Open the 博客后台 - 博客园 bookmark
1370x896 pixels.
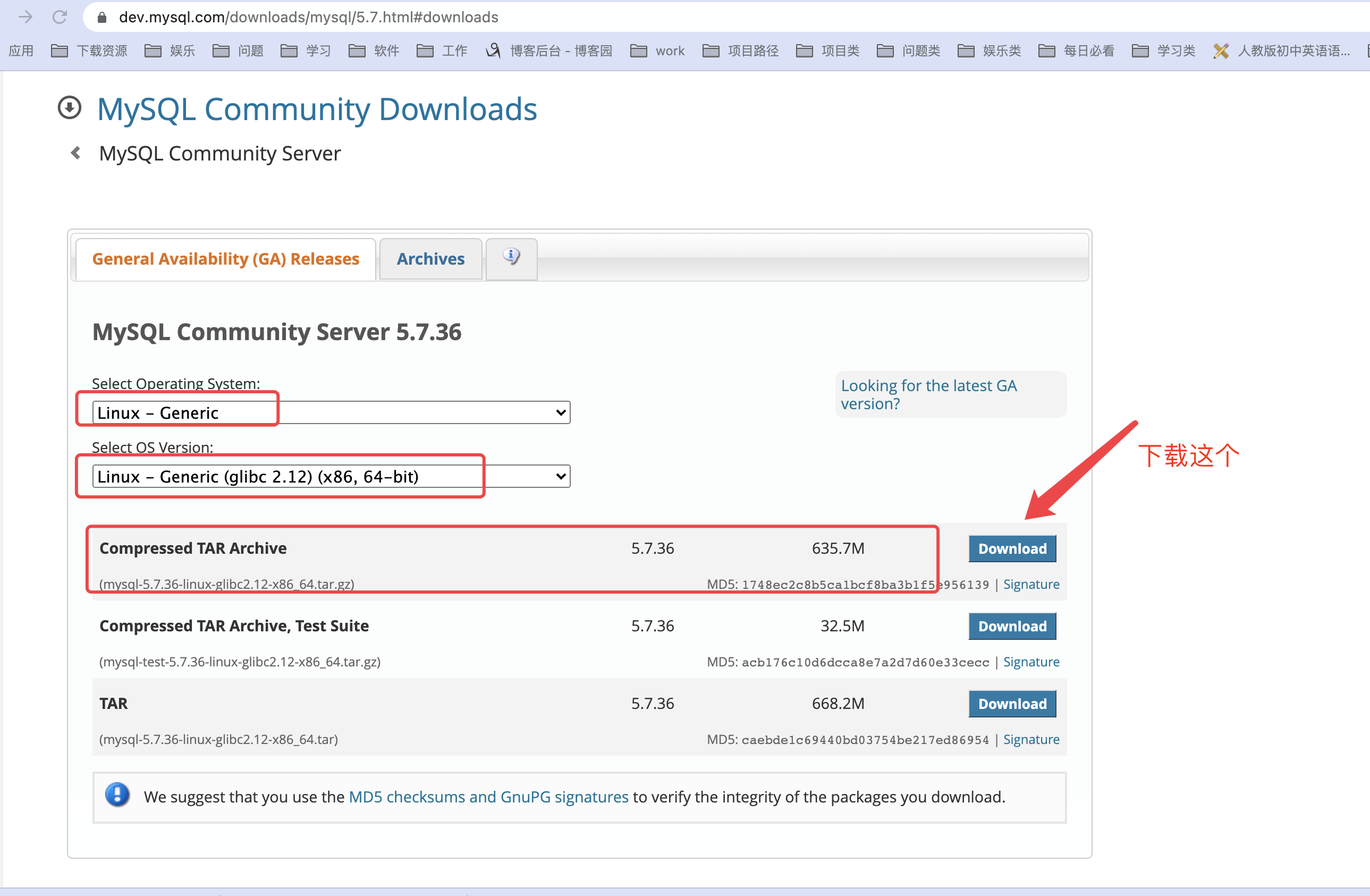[x=548, y=50]
